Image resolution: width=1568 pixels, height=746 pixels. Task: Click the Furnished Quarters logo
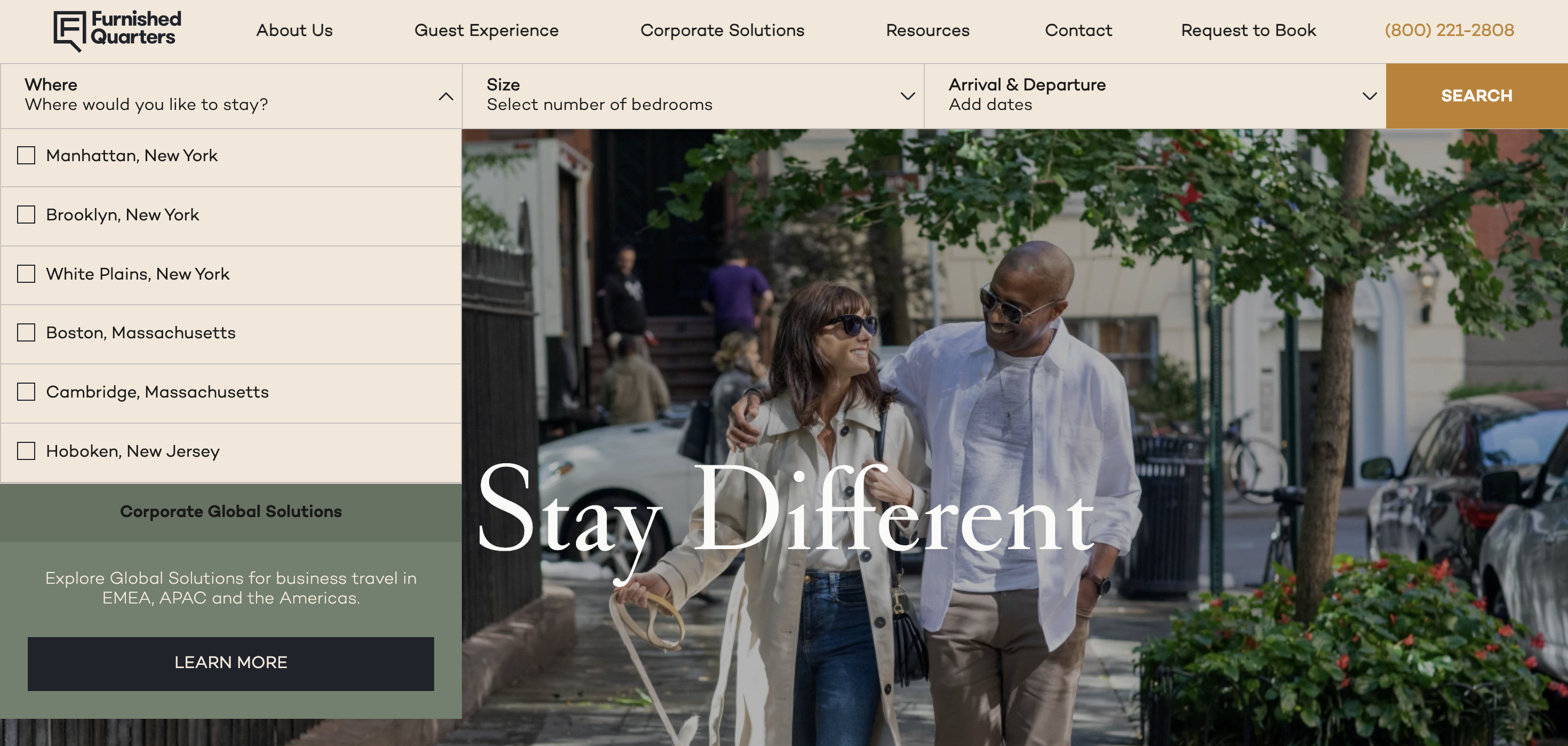click(x=117, y=30)
